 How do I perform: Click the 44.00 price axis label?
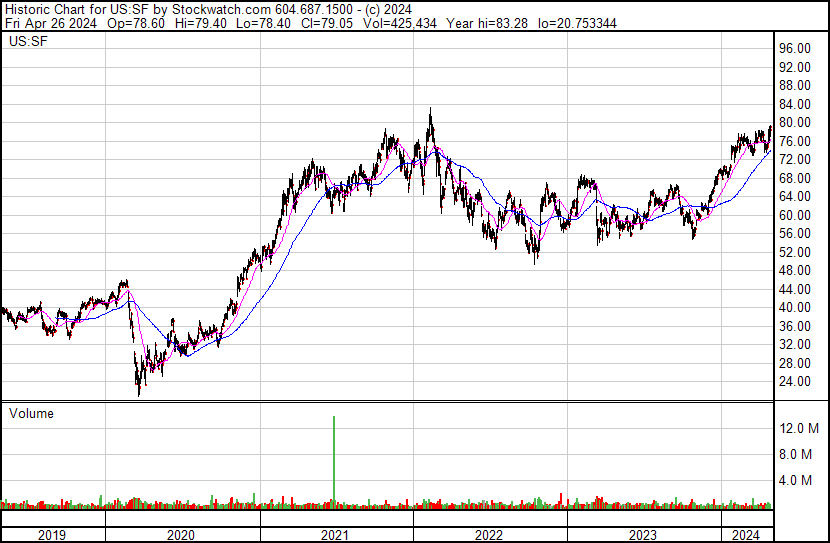(795, 289)
